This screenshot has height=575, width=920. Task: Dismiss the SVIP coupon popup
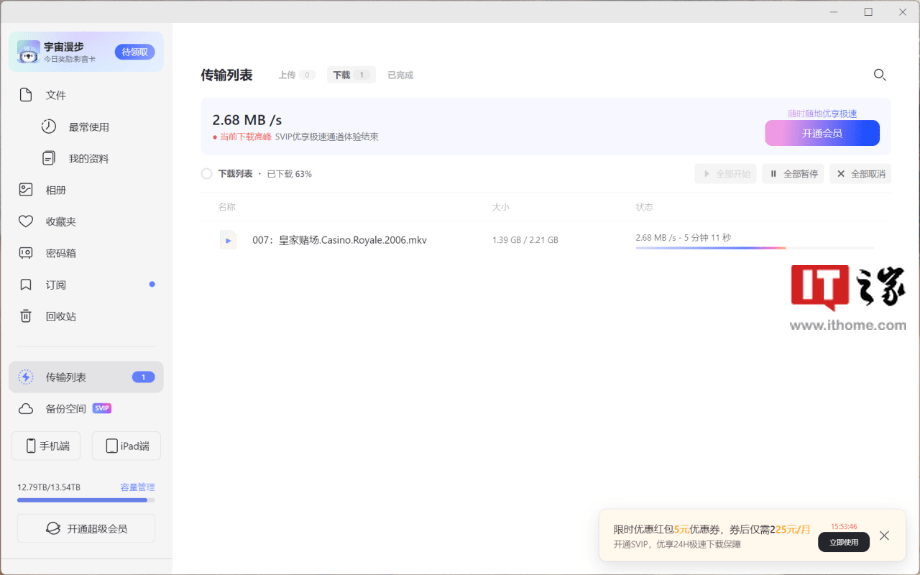[884, 536]
